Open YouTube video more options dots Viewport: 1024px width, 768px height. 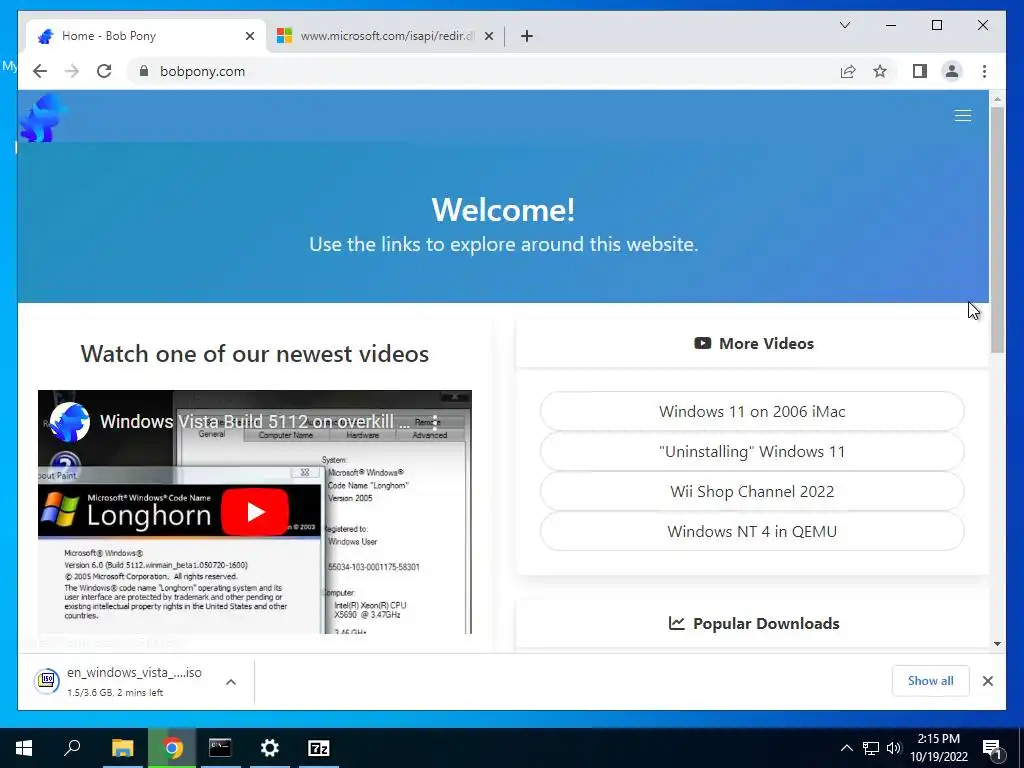point(435,422)
